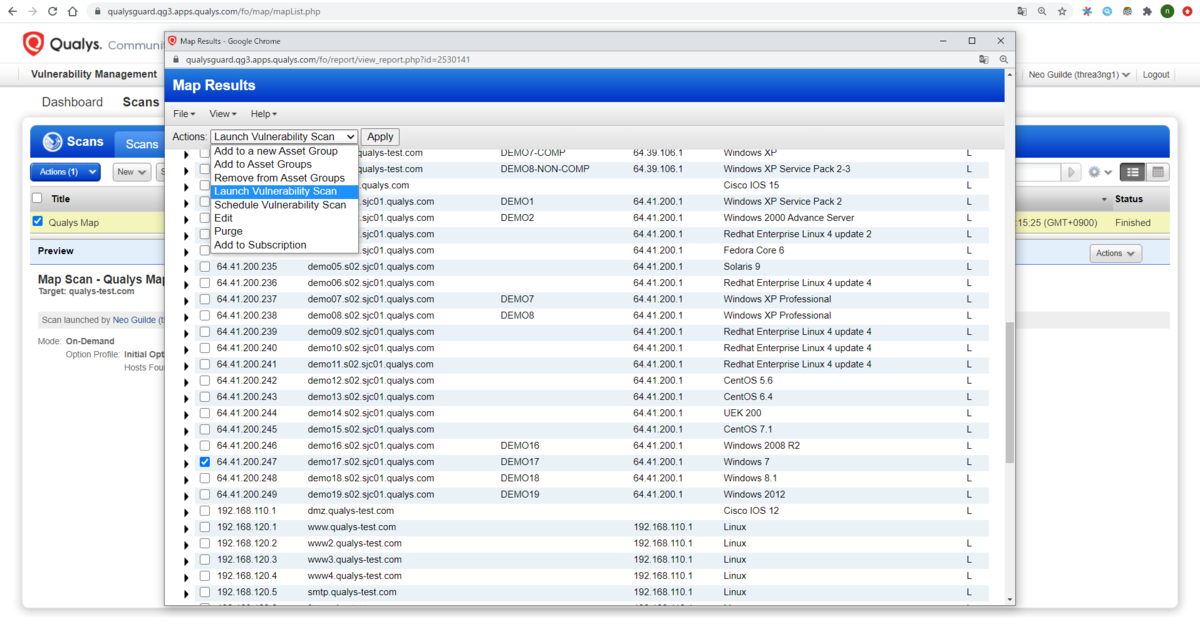Expand row for host 64.41.200.236
Viewport: 1200px width, 629px height.
click(x=186, y=284)
